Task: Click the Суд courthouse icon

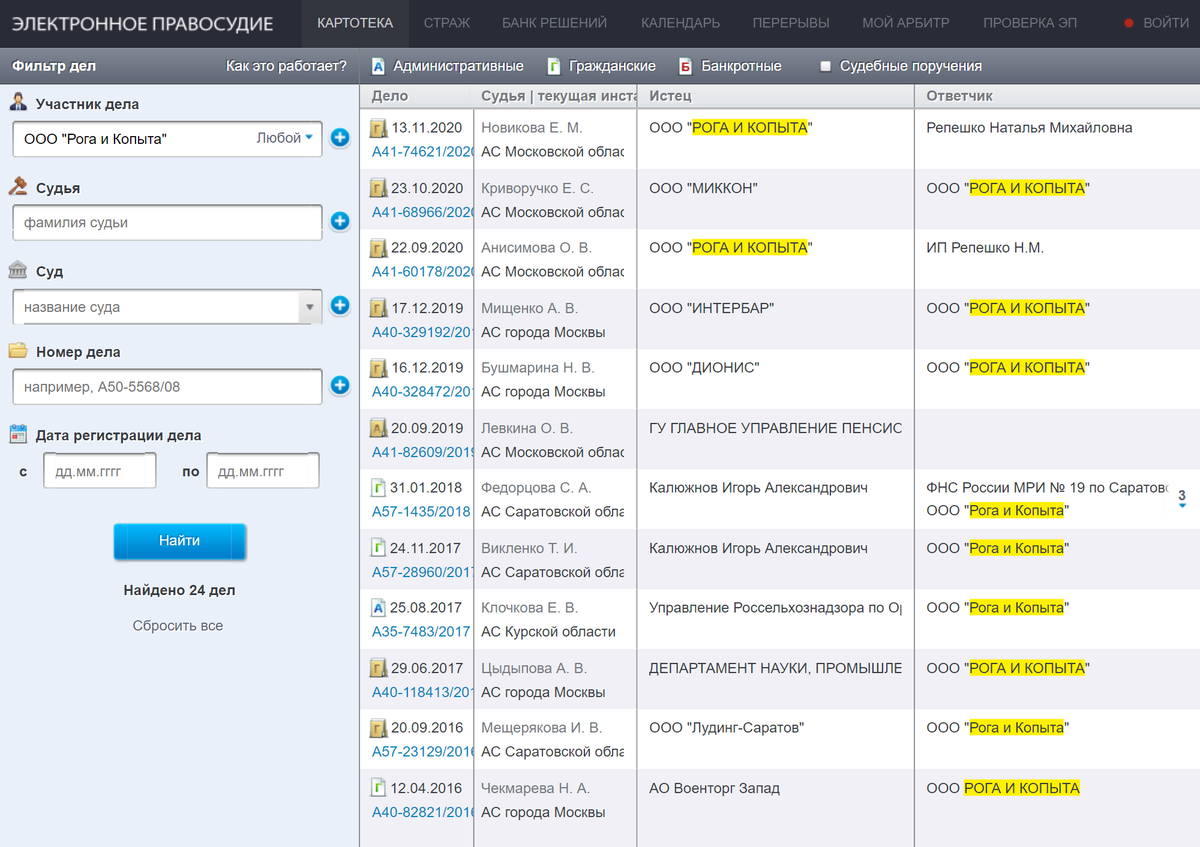Action: click(18, 270)
